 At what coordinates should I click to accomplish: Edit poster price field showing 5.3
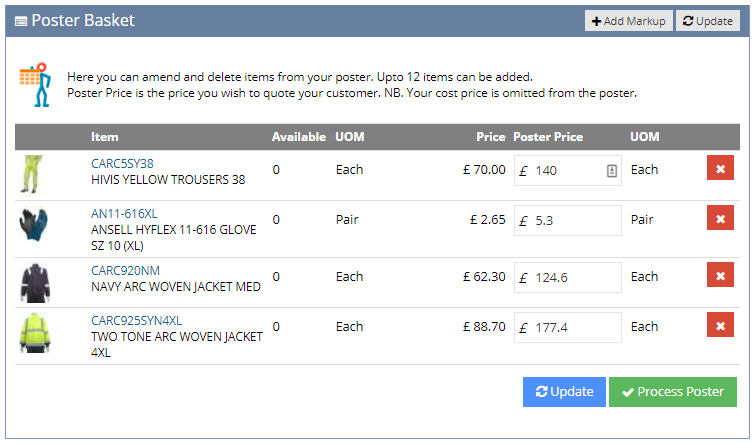tap(568, 221)
